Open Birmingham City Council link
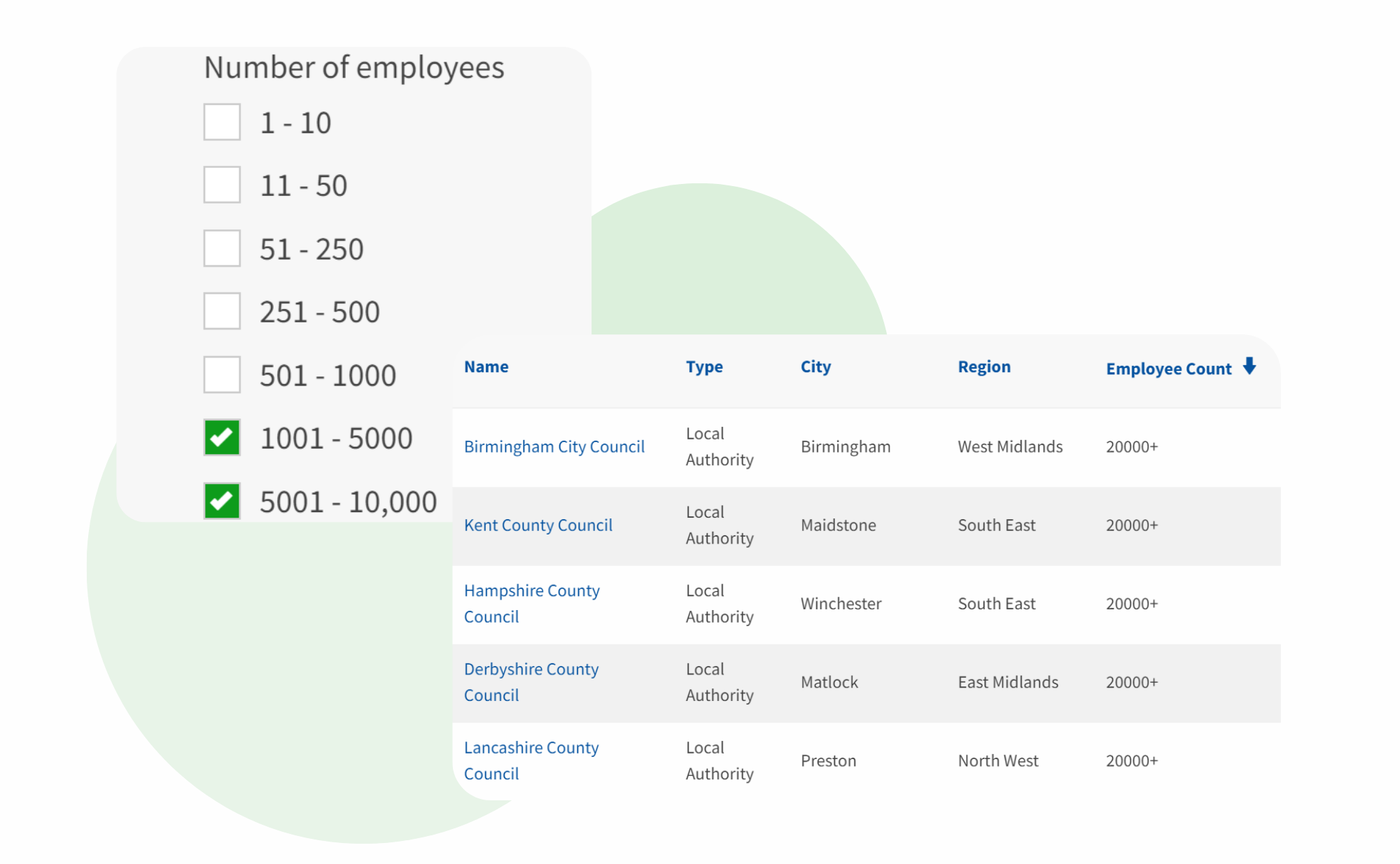The height and width of the screenshot is (864, 1400). tap(554, 446)
